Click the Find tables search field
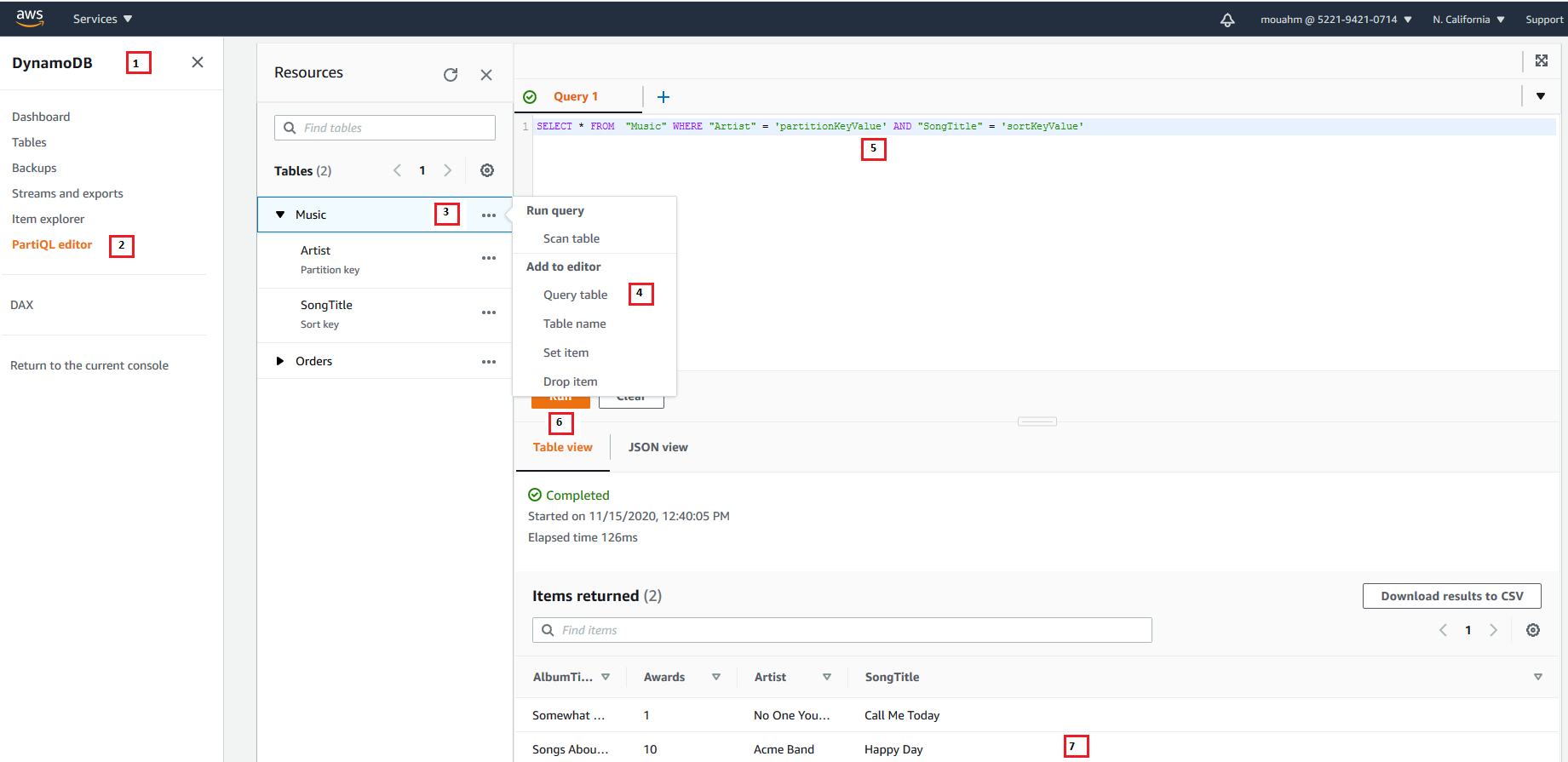Image resolution: width=1568 pixels, height=762 pixels. coord(385,128)
